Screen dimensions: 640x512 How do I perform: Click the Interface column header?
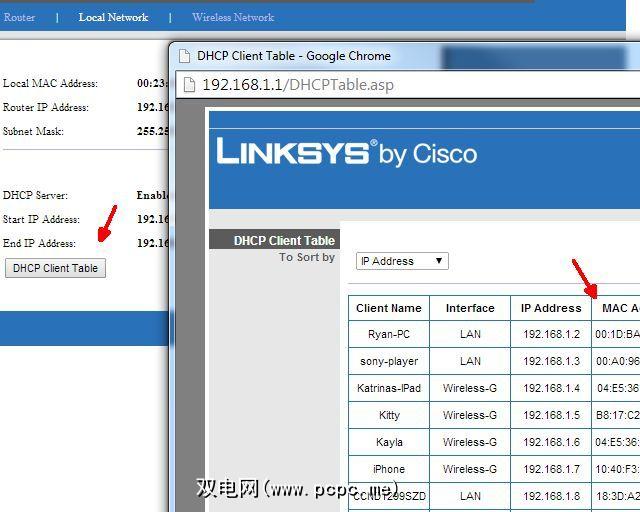[x=470, y=308]
